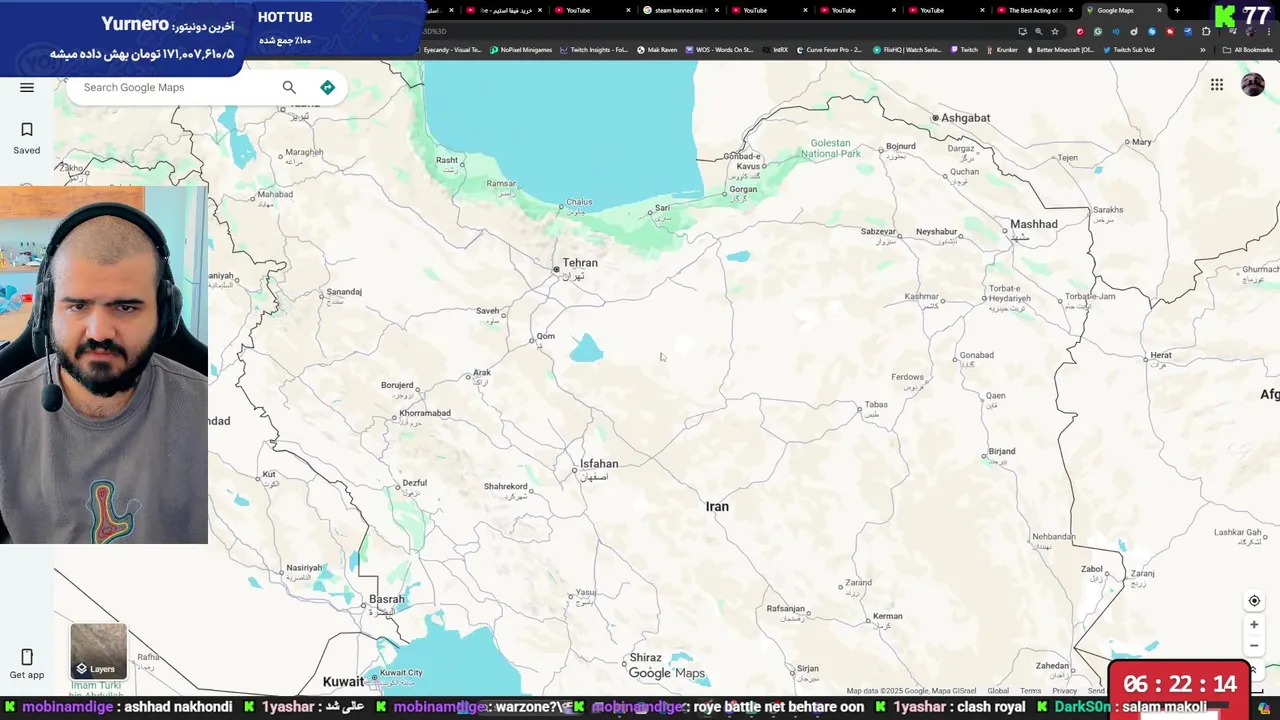Click the Privacy link in map footer
1280x720 pixels.
[x=1064, y=691]
